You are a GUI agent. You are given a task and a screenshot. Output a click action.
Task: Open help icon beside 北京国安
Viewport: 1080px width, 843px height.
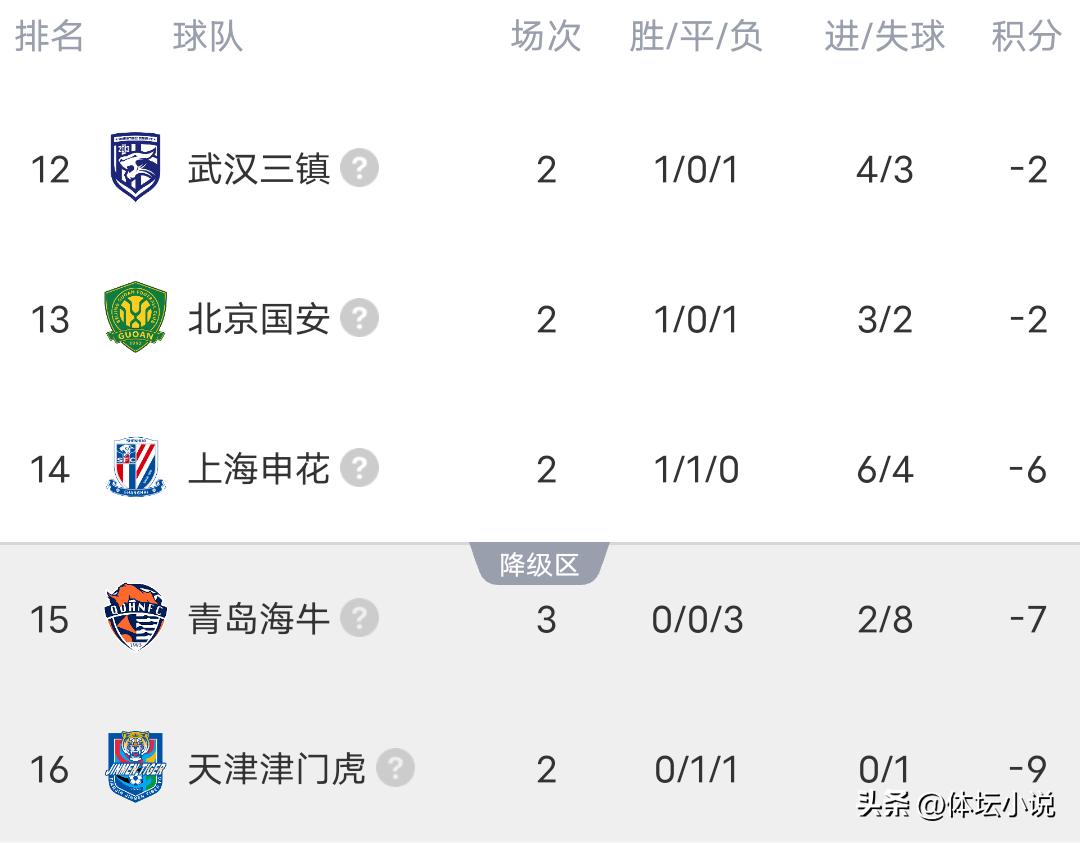click(359, 318)
